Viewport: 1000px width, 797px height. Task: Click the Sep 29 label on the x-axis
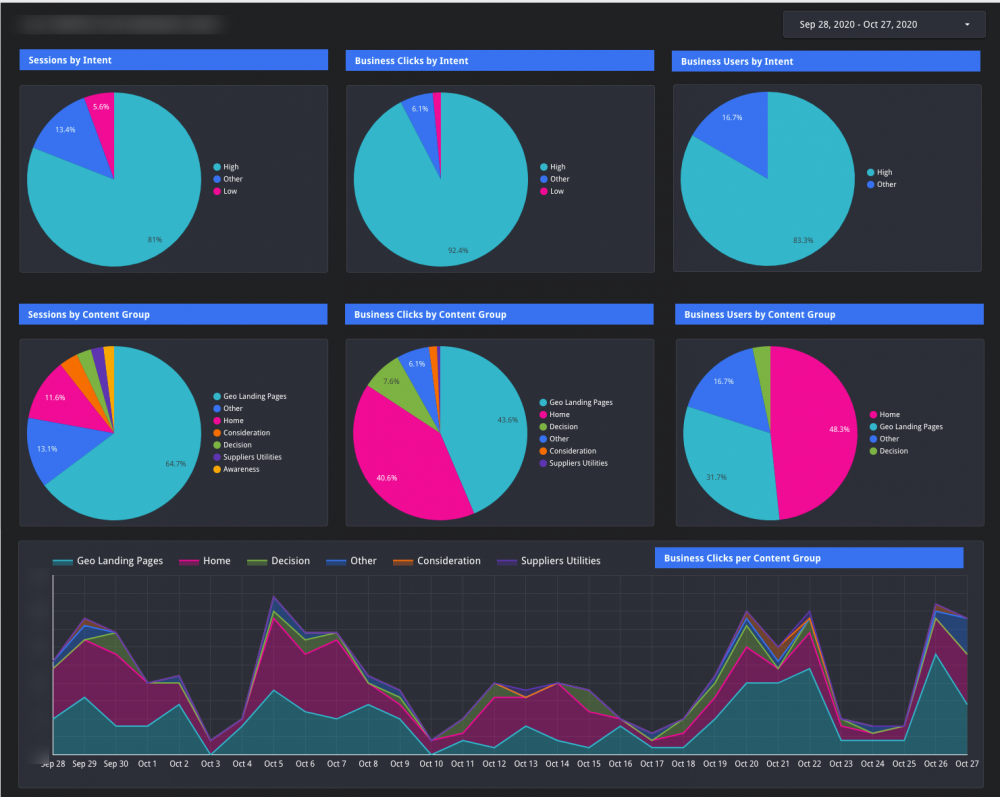tap(84, 764)
